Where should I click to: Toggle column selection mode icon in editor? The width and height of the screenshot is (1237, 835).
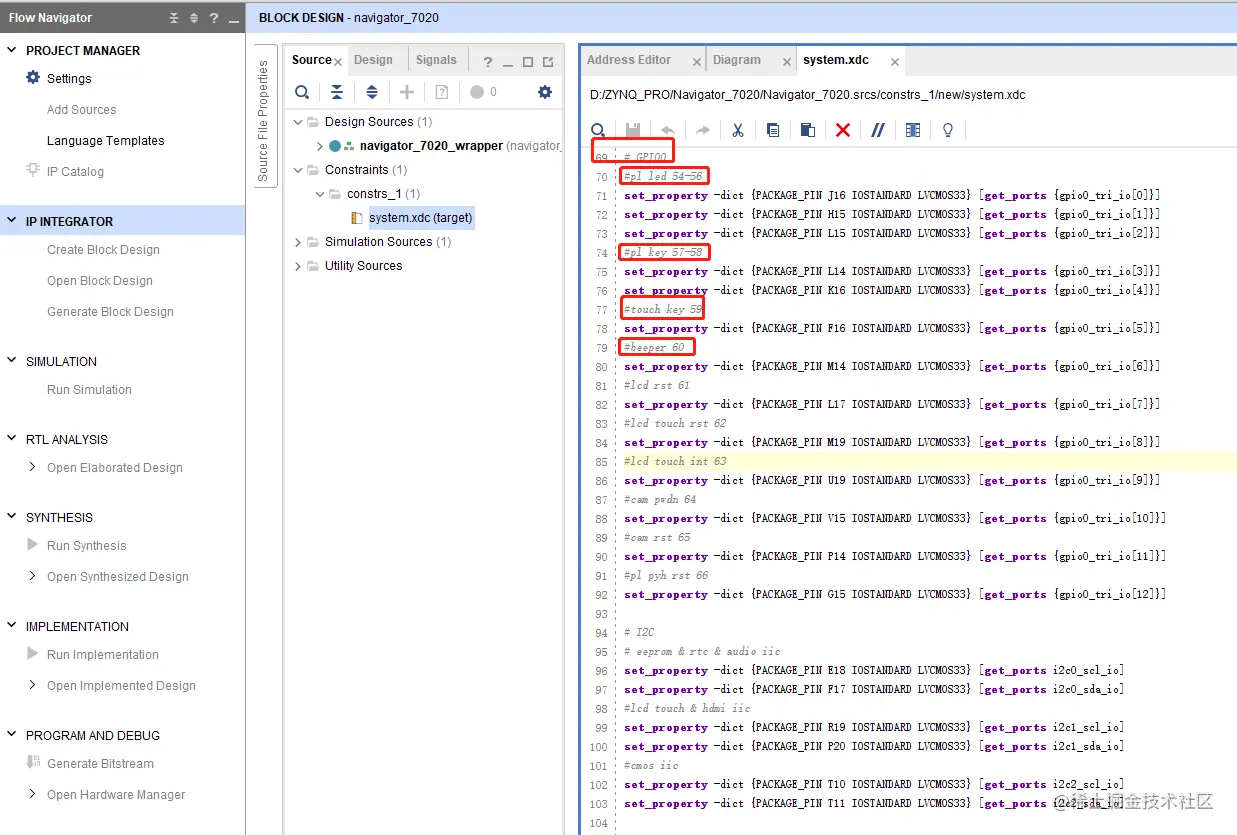click(x=912, y=130)
